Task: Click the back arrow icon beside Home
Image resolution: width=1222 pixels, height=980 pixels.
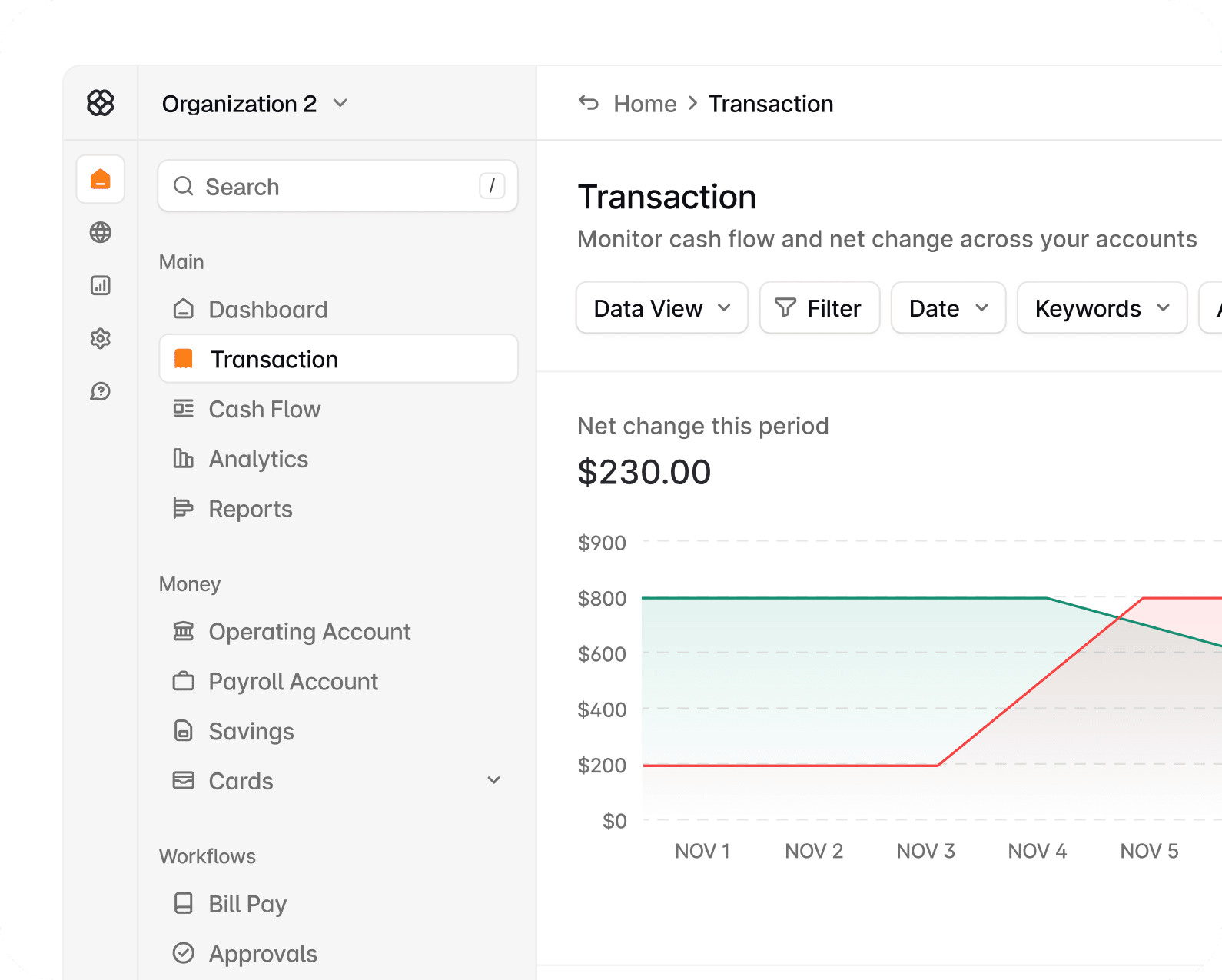Action: 589,103
